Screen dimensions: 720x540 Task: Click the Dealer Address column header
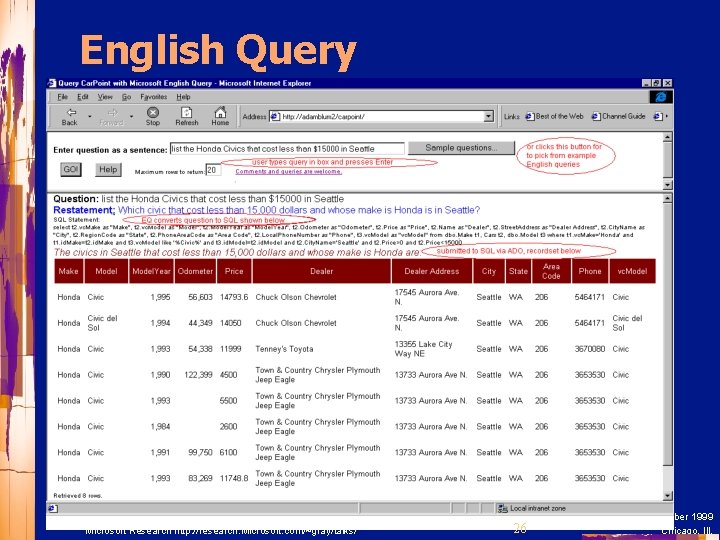432,271
